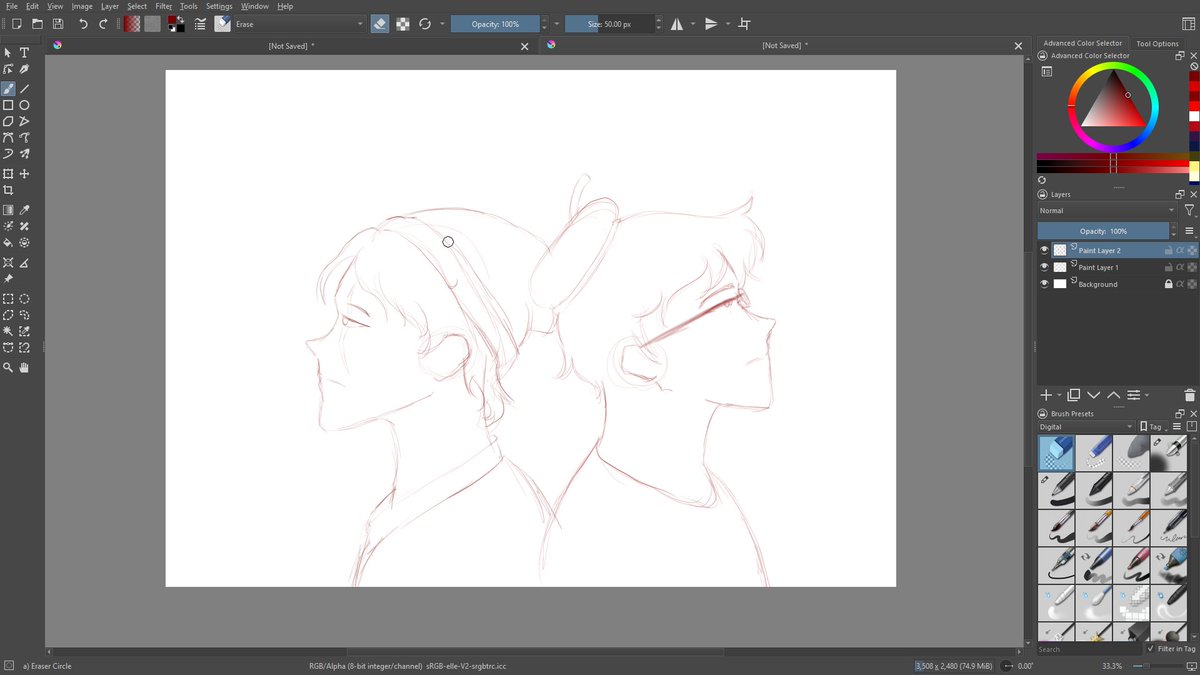Toggle eraser mode button in toolbar
1200x675 pixels.
[379, 24]
